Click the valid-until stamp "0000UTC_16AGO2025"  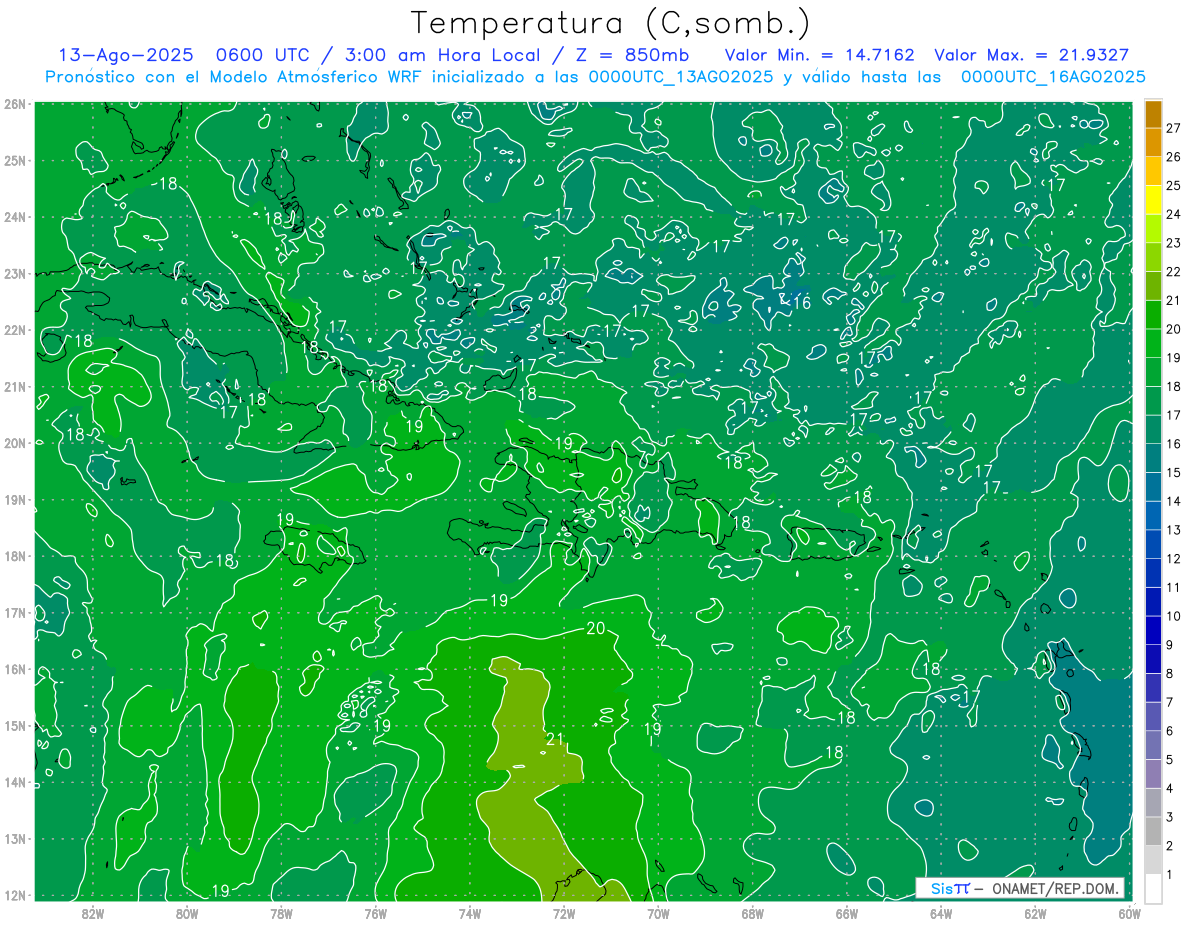pos(1053,77)
